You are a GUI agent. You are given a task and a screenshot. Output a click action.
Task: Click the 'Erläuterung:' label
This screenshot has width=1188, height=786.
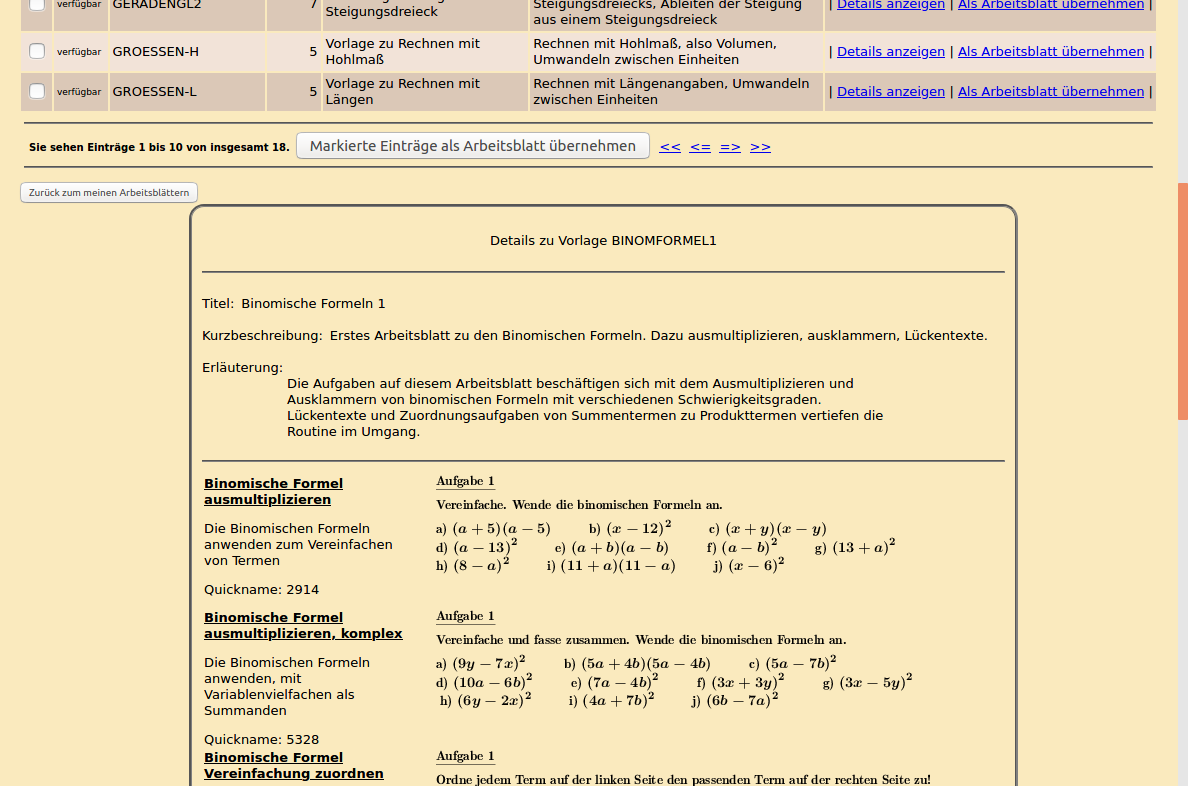tap(242, 368)
